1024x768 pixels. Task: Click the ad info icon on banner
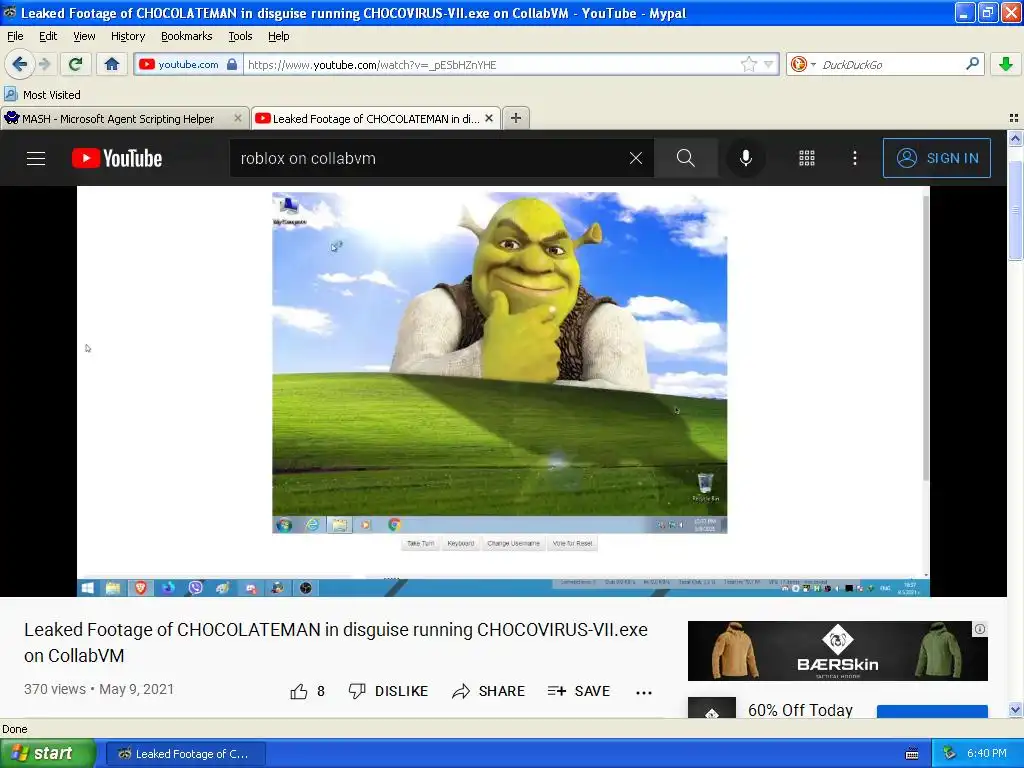click(x=980, y=629)
